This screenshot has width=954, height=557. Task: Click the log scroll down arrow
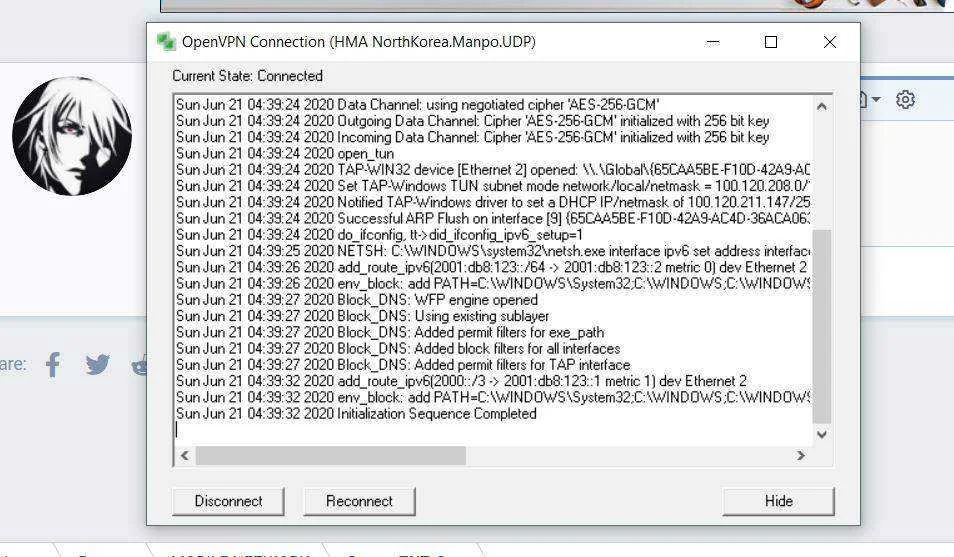click(822, 434)
